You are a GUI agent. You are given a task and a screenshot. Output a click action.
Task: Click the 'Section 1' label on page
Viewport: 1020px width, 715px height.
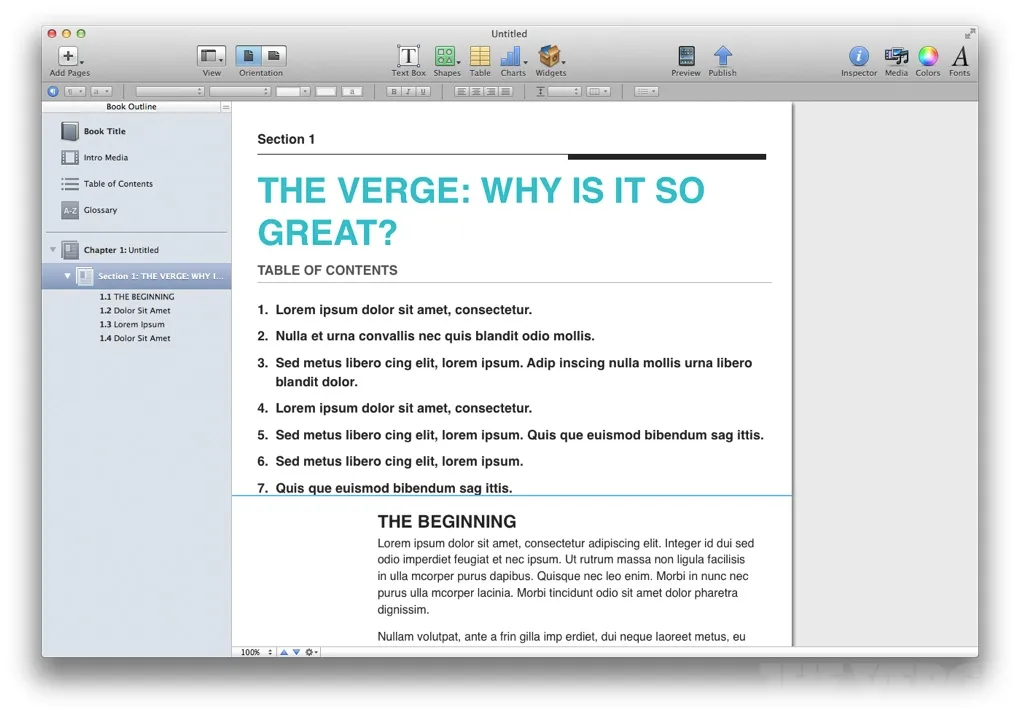(286, 139)
